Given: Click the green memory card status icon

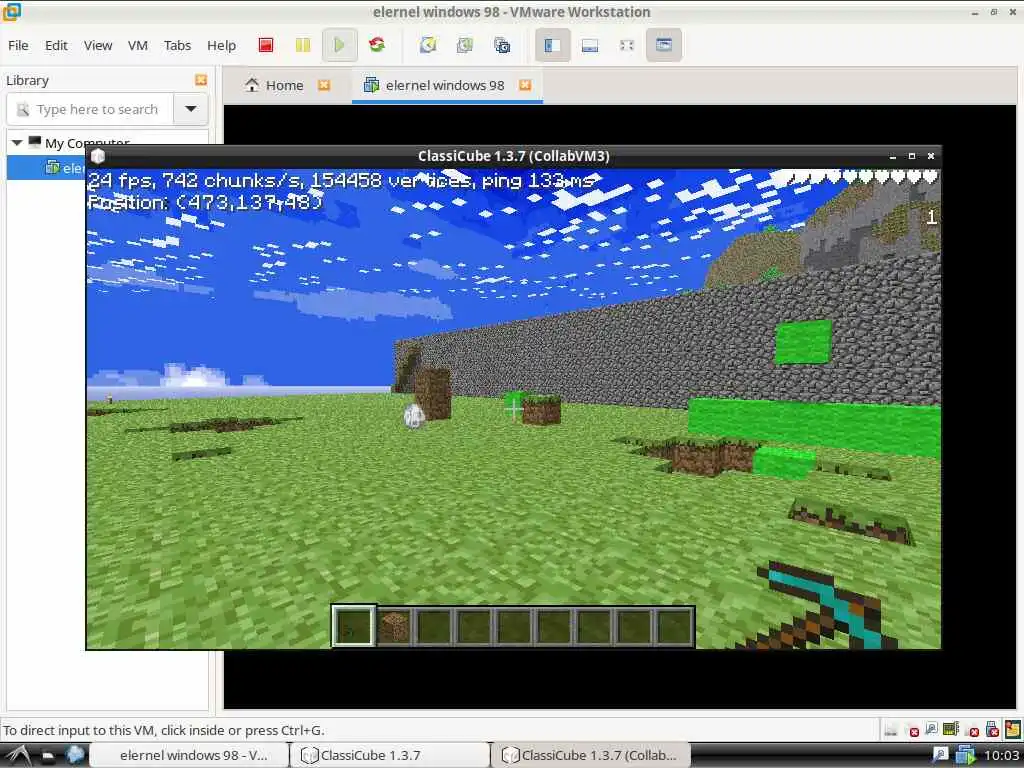Looking at the screenshot, I should 951,729.
